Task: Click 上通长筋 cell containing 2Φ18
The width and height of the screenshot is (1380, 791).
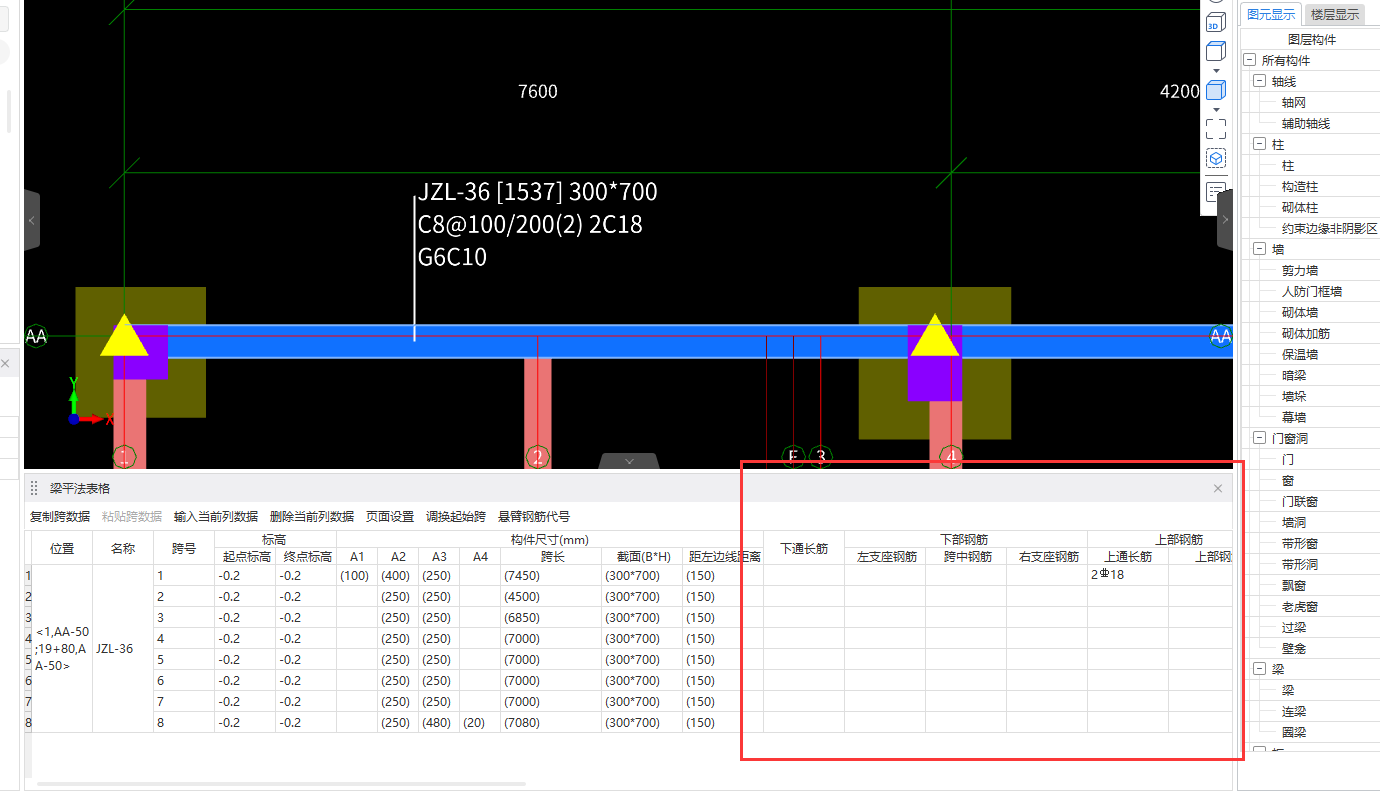Action: pos(1128,575)
